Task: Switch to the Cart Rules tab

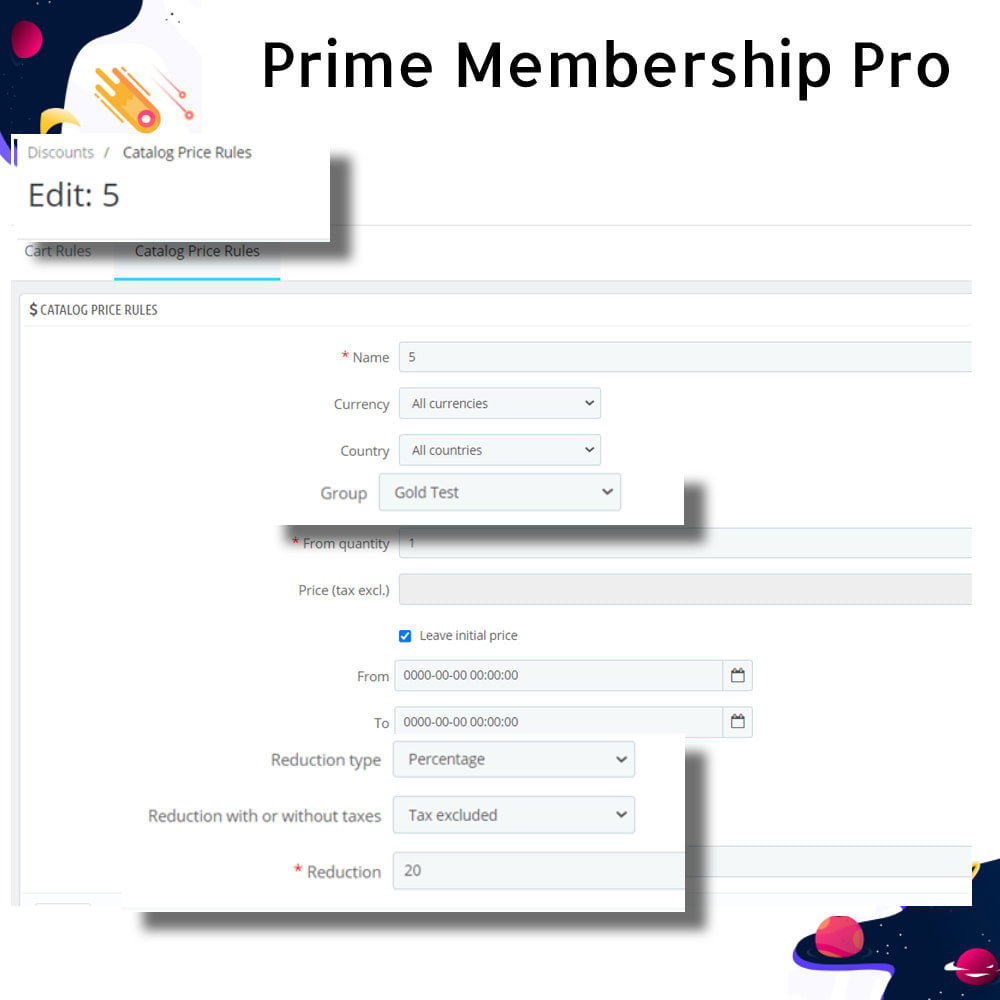Action: pos(57,251)
